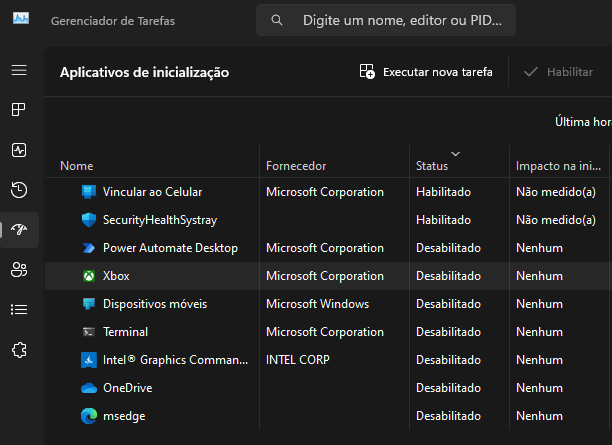This screenshot has height=445, width=612.
Task: Click Microsoft Corporation in Terminal row
Action: [325, 332]
